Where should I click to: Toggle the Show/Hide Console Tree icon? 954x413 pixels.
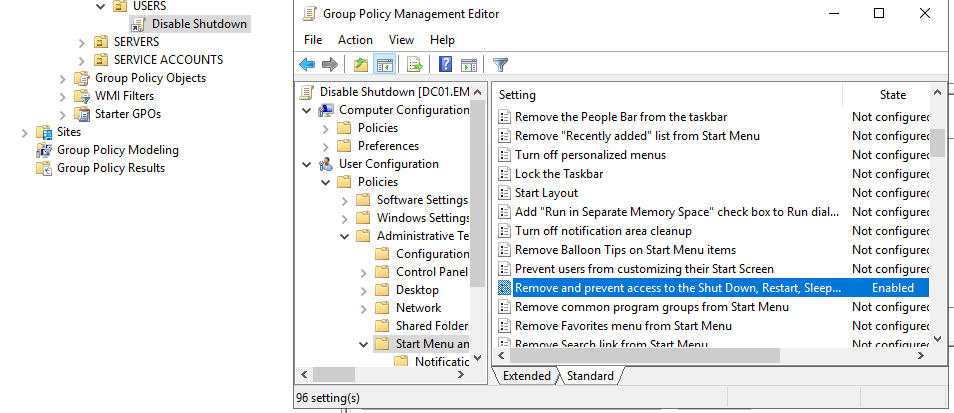click(383, 65)
